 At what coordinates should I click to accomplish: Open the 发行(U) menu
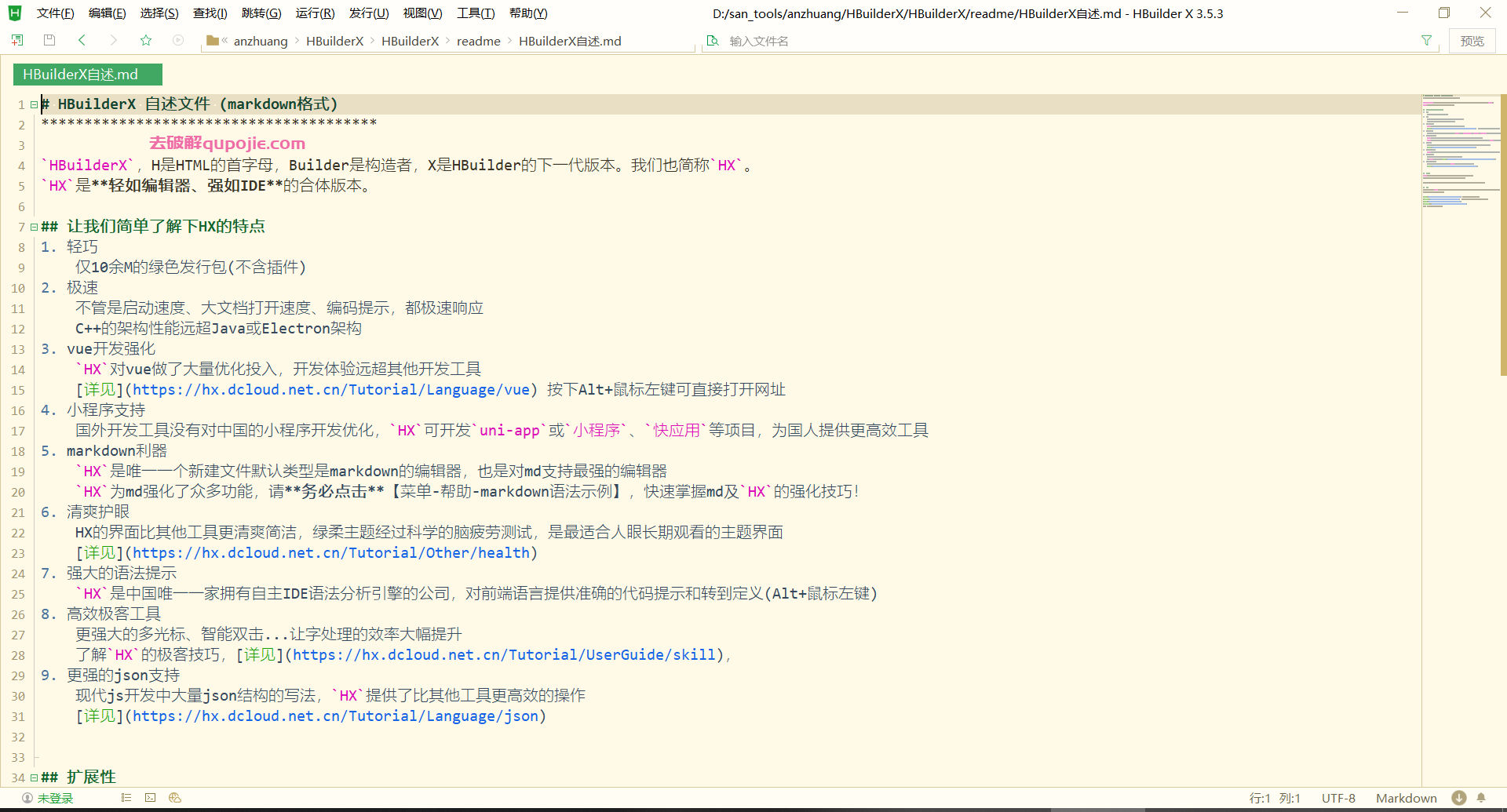(x=369, y=13)
